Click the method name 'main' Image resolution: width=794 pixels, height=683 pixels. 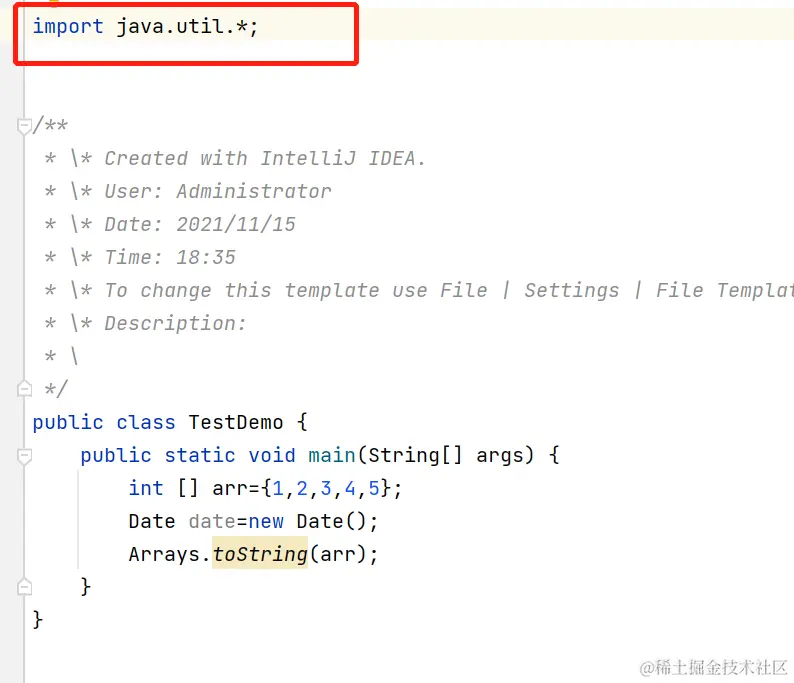(332, 455)
